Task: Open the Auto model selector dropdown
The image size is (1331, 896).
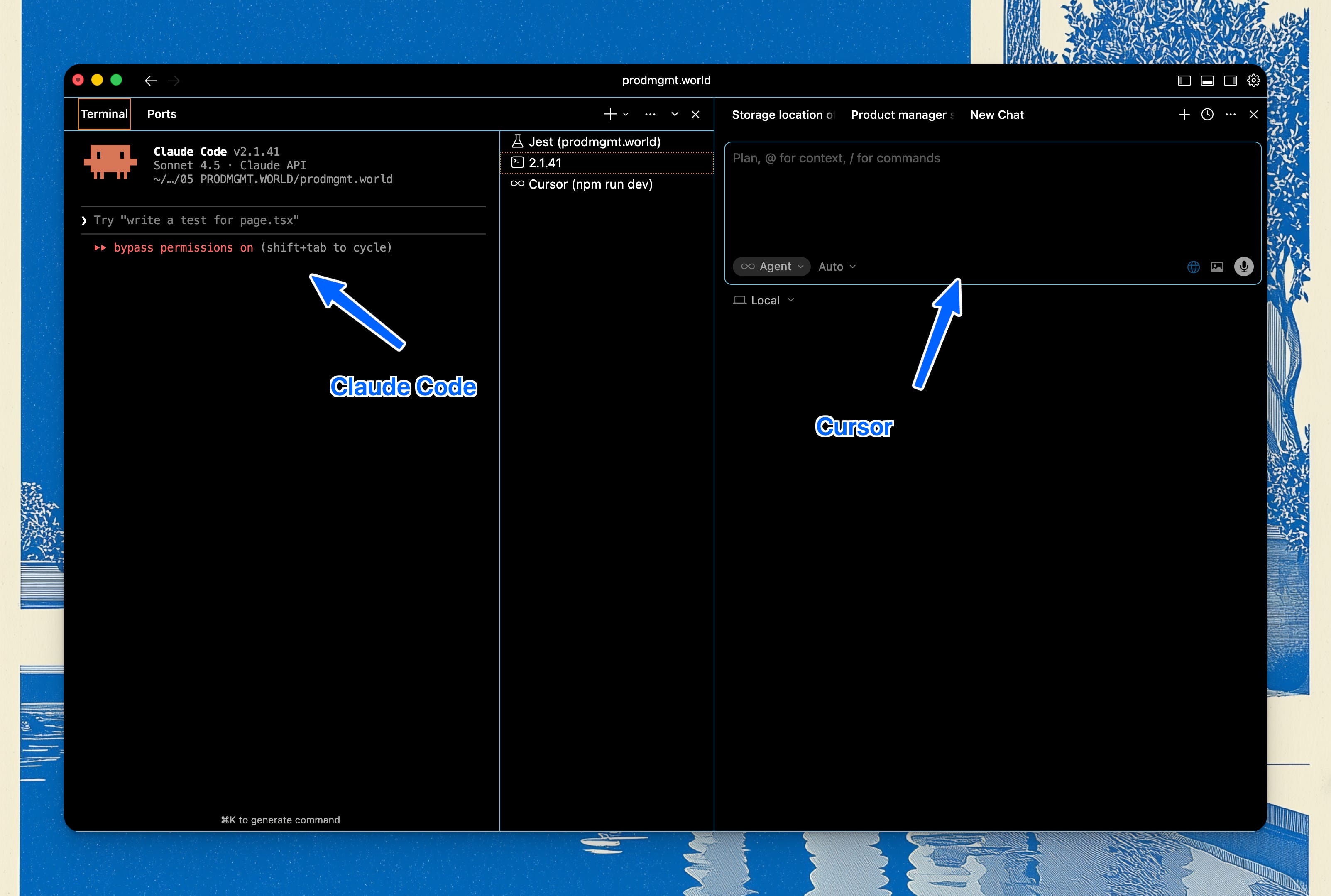Action: (837, 266)
